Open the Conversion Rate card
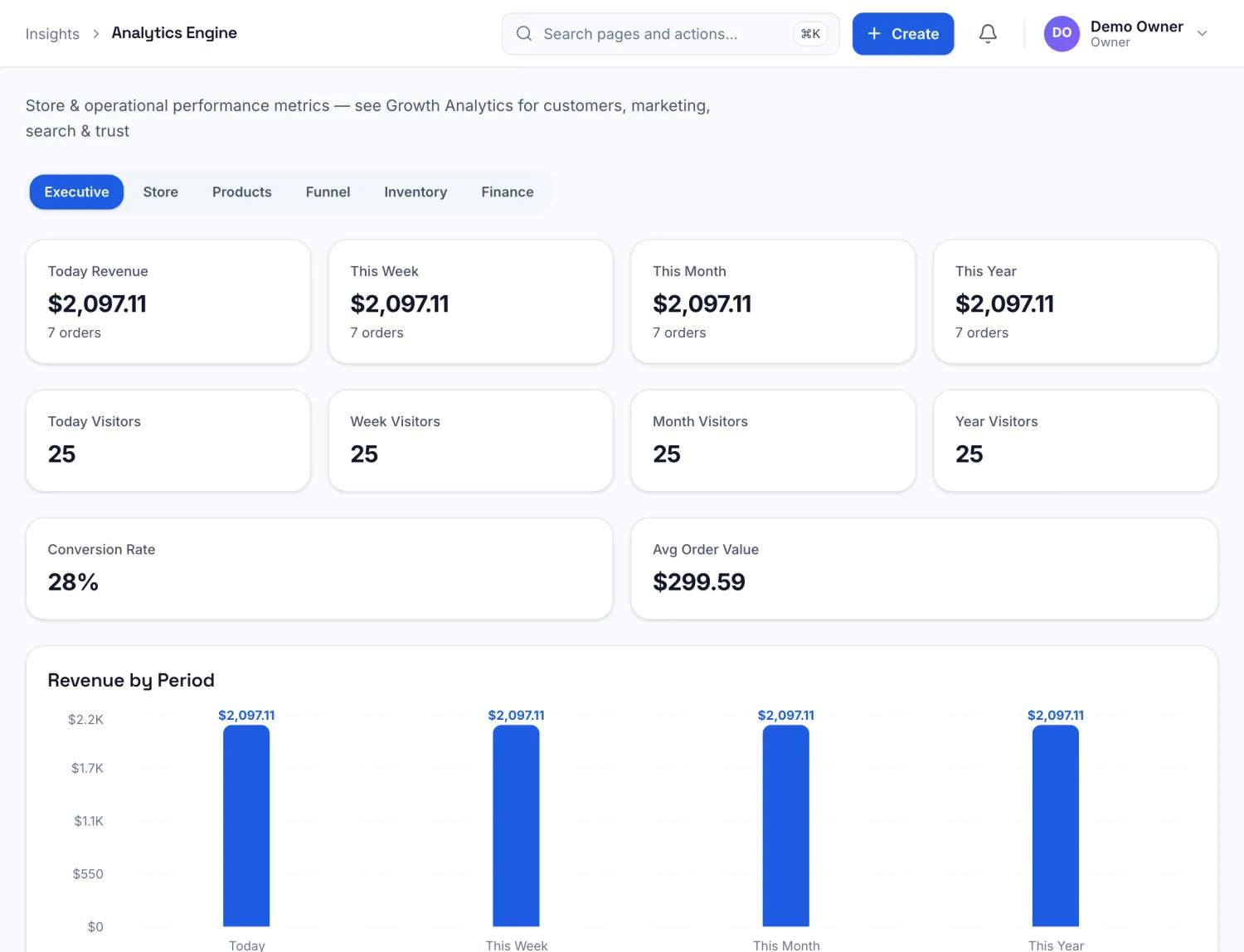Viewport: 1244px width, 952px height. 319,569
